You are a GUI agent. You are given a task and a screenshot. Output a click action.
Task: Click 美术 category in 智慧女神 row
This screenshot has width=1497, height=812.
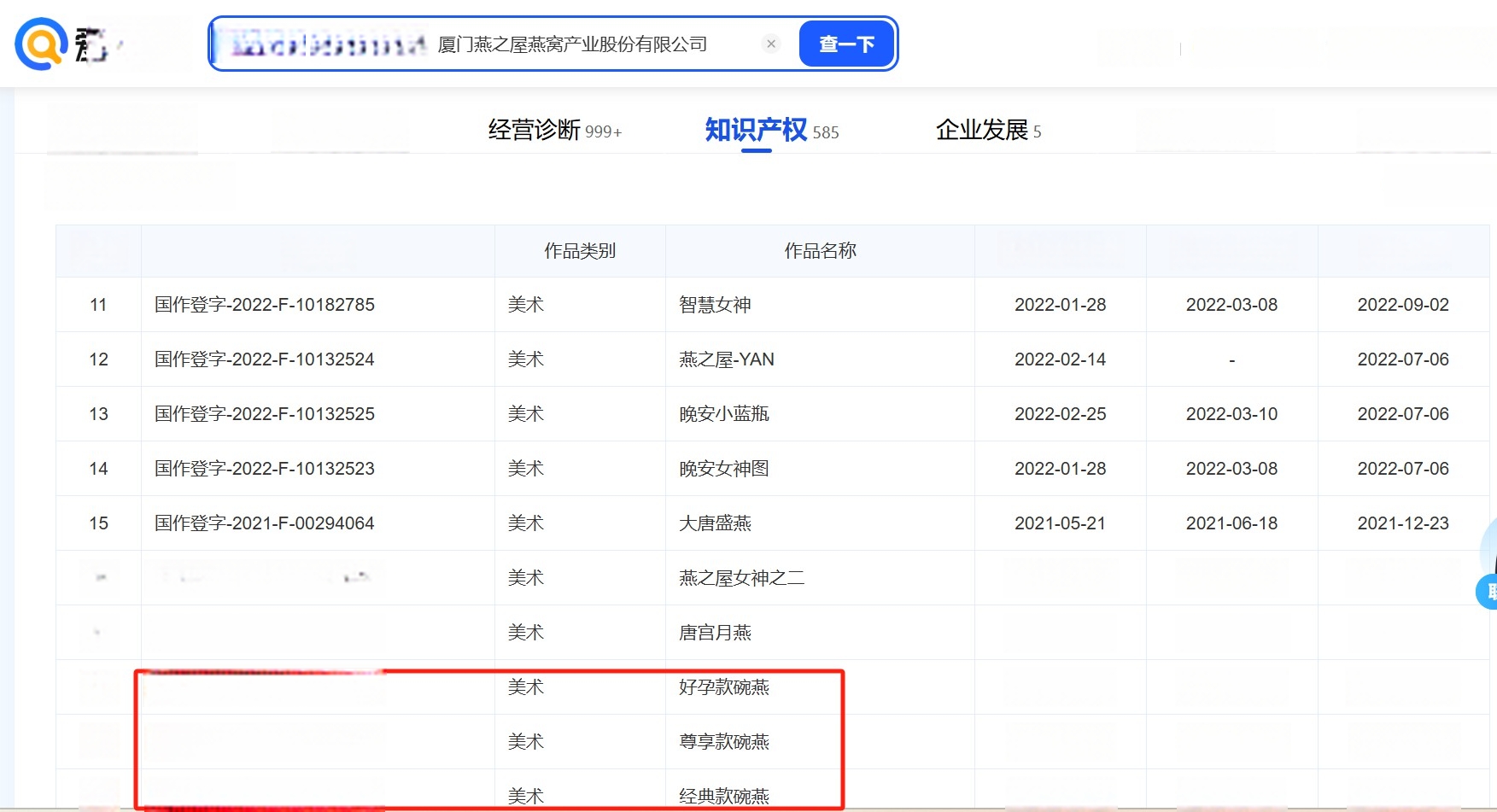pos(526,305)
